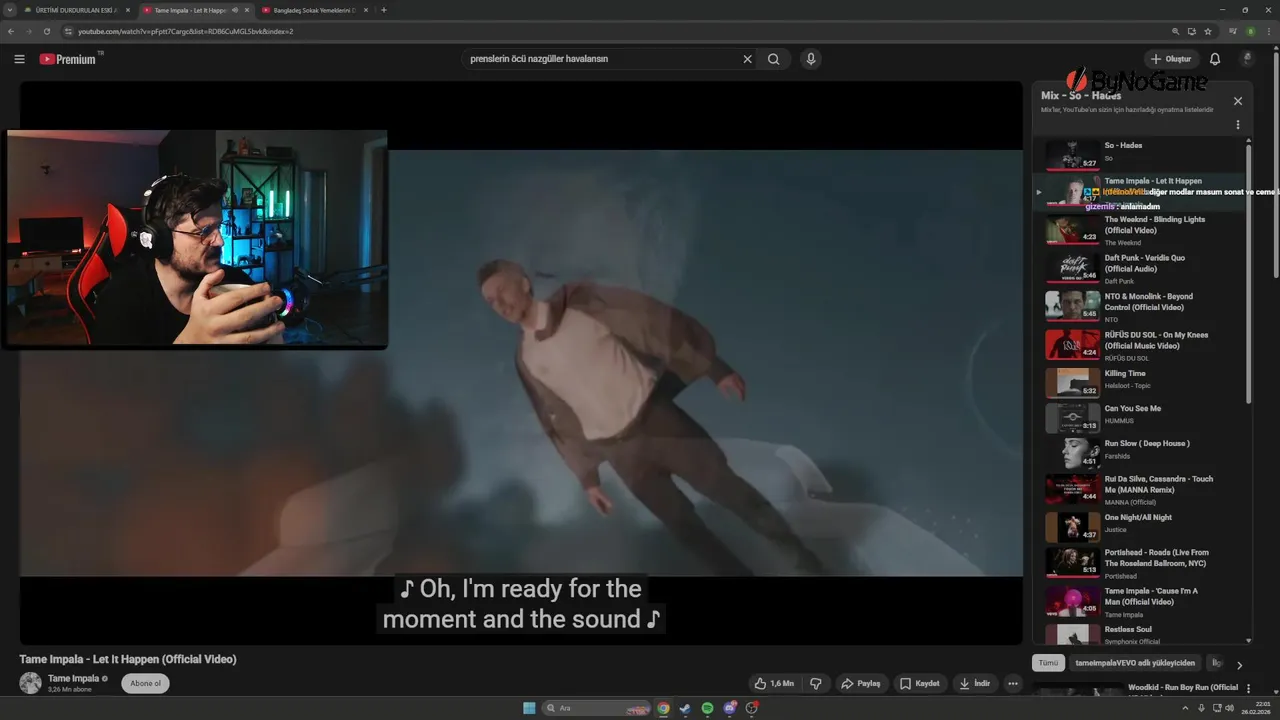Open the taskbar clock and date

1255,708
